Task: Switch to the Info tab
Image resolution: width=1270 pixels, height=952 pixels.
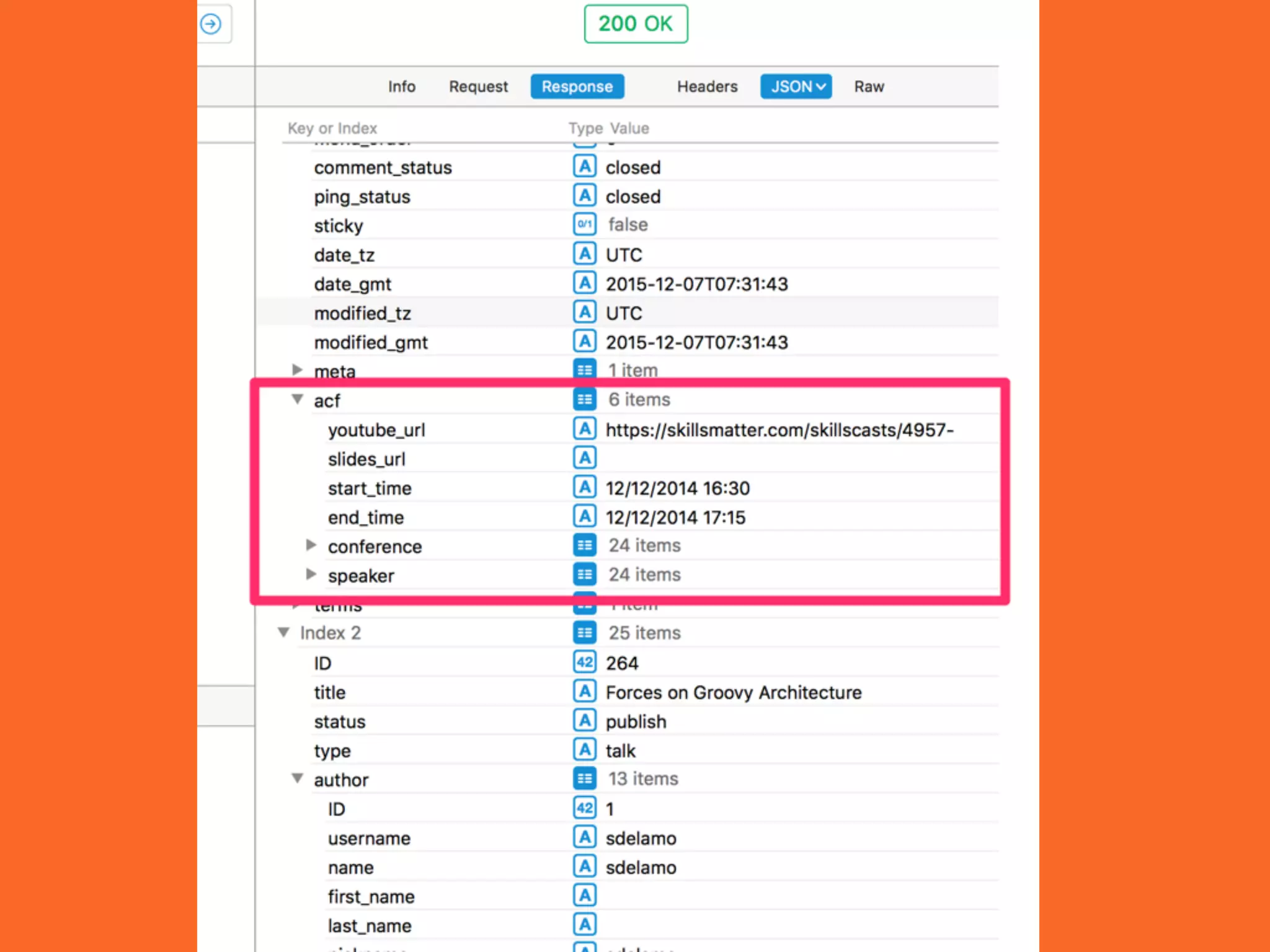Action: tap(401, 87)
